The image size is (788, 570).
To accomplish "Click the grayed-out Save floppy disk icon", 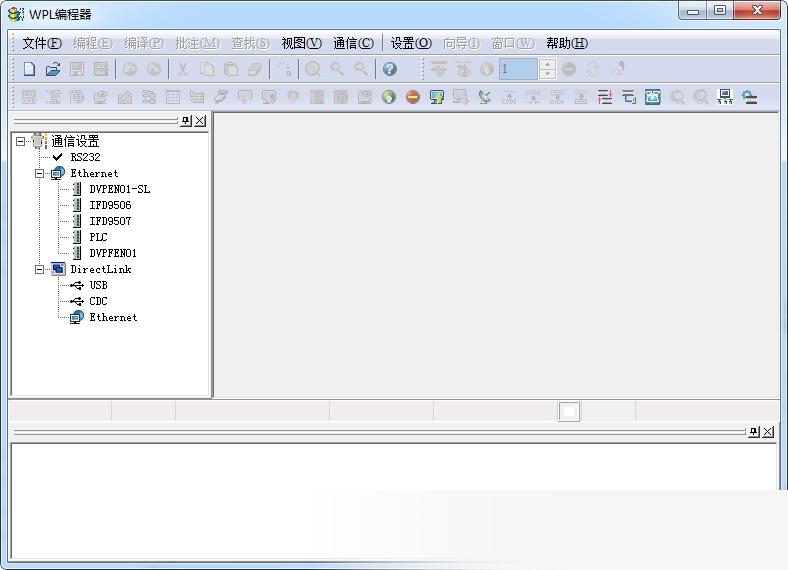I will pos(77,69).
